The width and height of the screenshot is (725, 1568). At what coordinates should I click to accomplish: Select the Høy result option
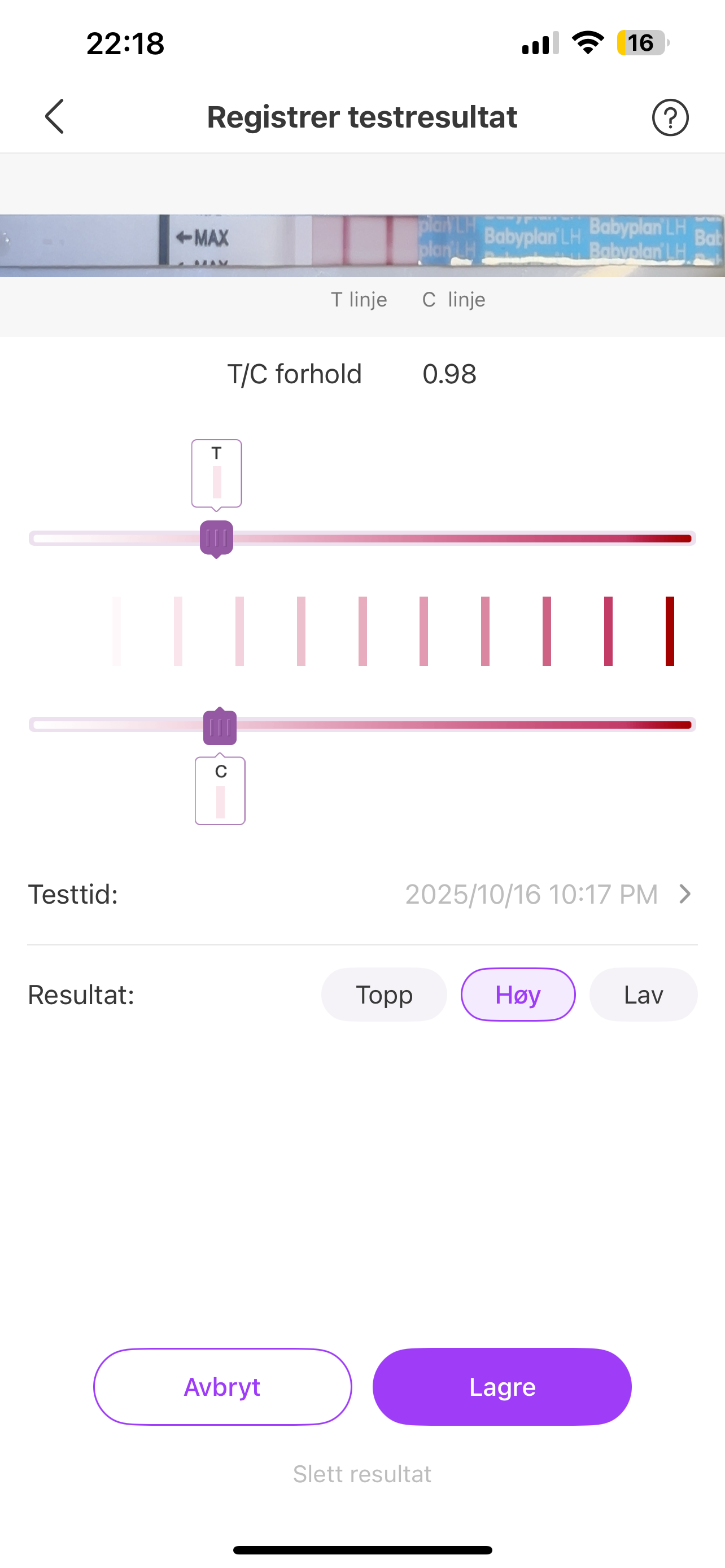(x=518, y=995)
